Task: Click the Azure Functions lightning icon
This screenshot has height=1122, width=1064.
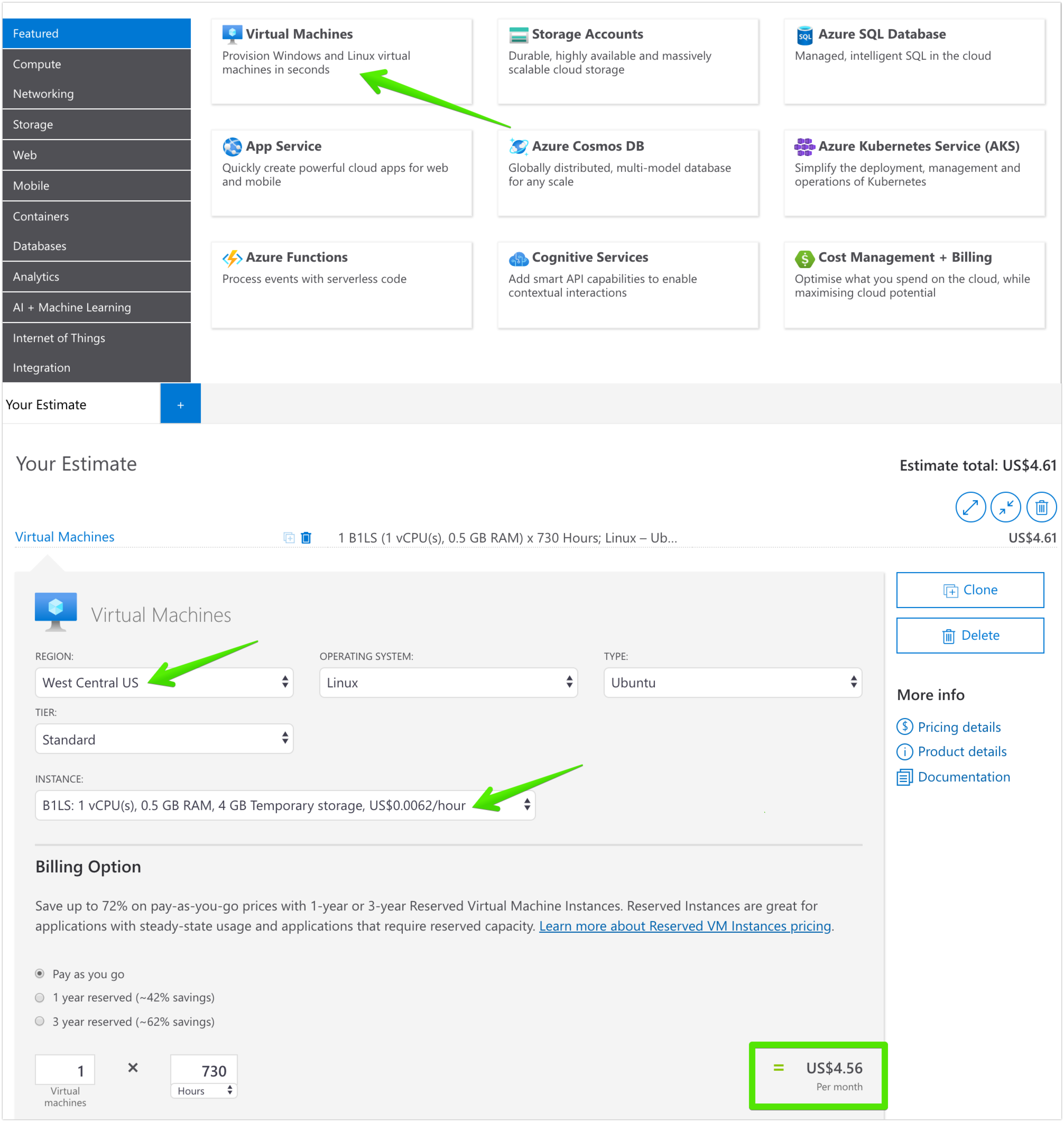Action: 232,258
